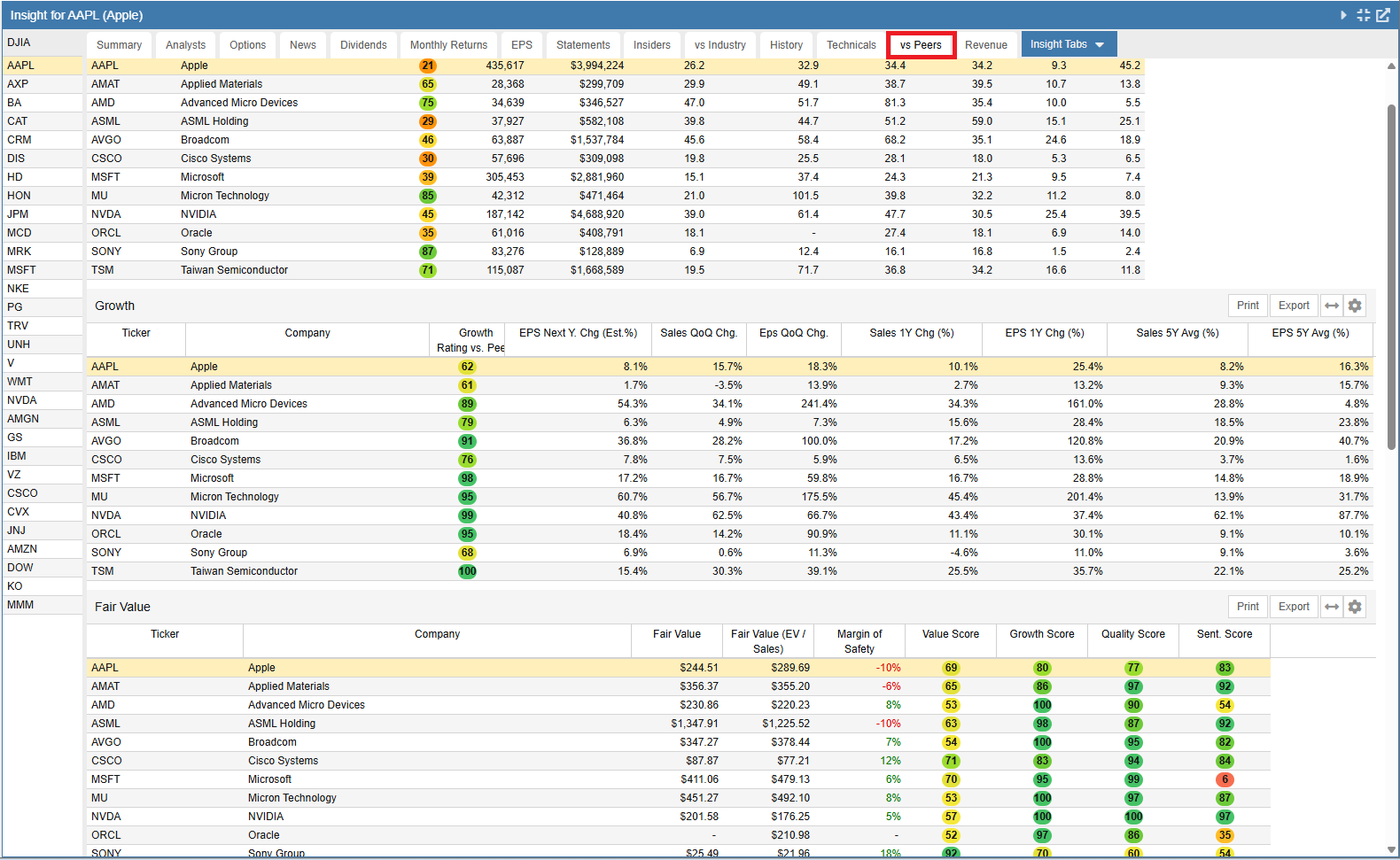
Task: Open the Dividends tab
Action: [x=363, y=45]
